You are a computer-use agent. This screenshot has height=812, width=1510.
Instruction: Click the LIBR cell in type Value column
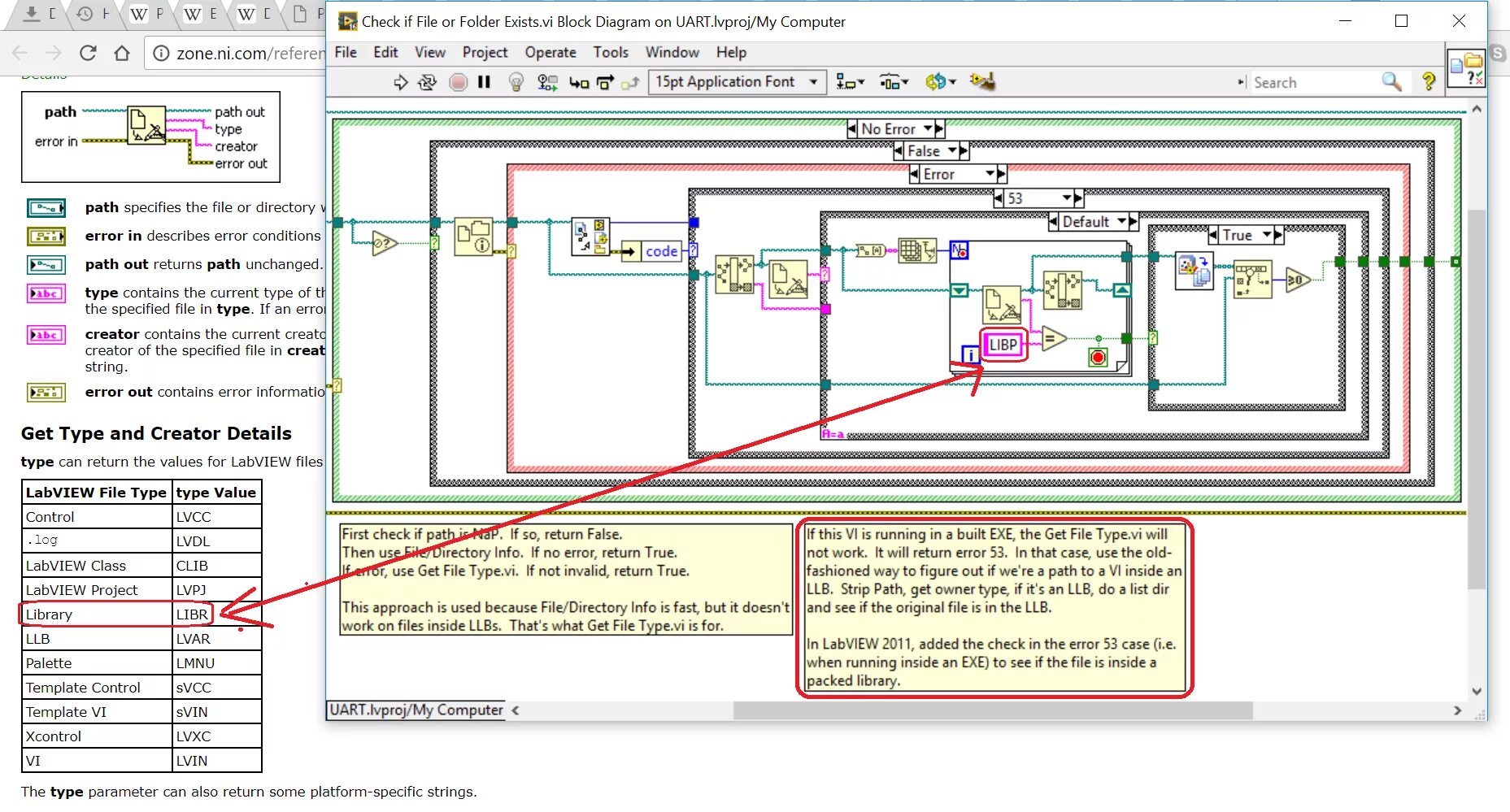(217, 614)
